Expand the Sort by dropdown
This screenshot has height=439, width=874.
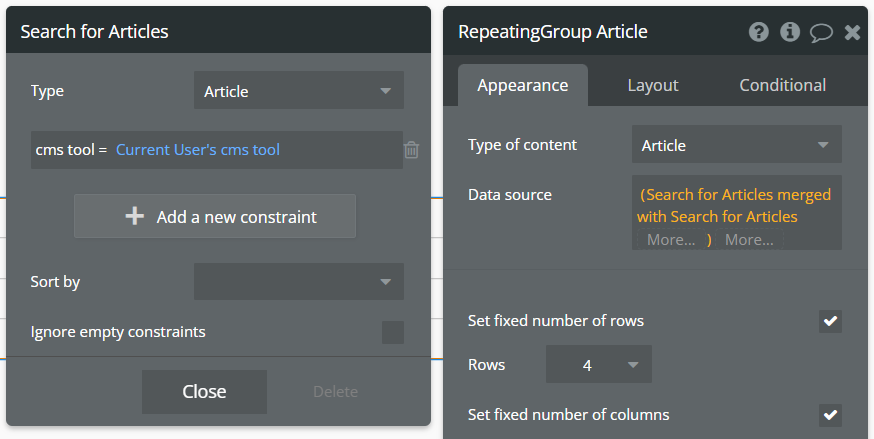tap(298, 282)
